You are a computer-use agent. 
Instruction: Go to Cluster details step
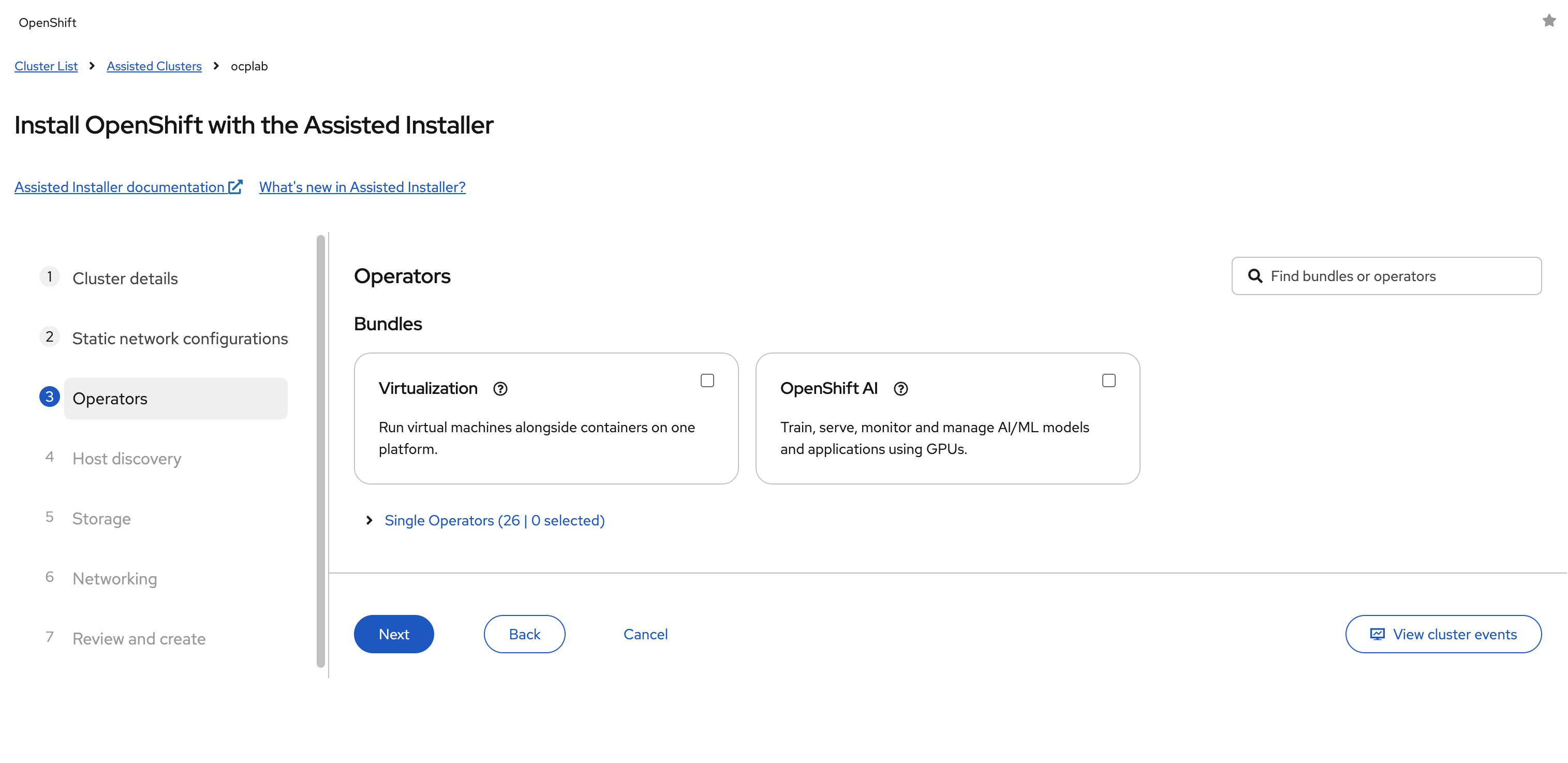(x=125, y=278)
